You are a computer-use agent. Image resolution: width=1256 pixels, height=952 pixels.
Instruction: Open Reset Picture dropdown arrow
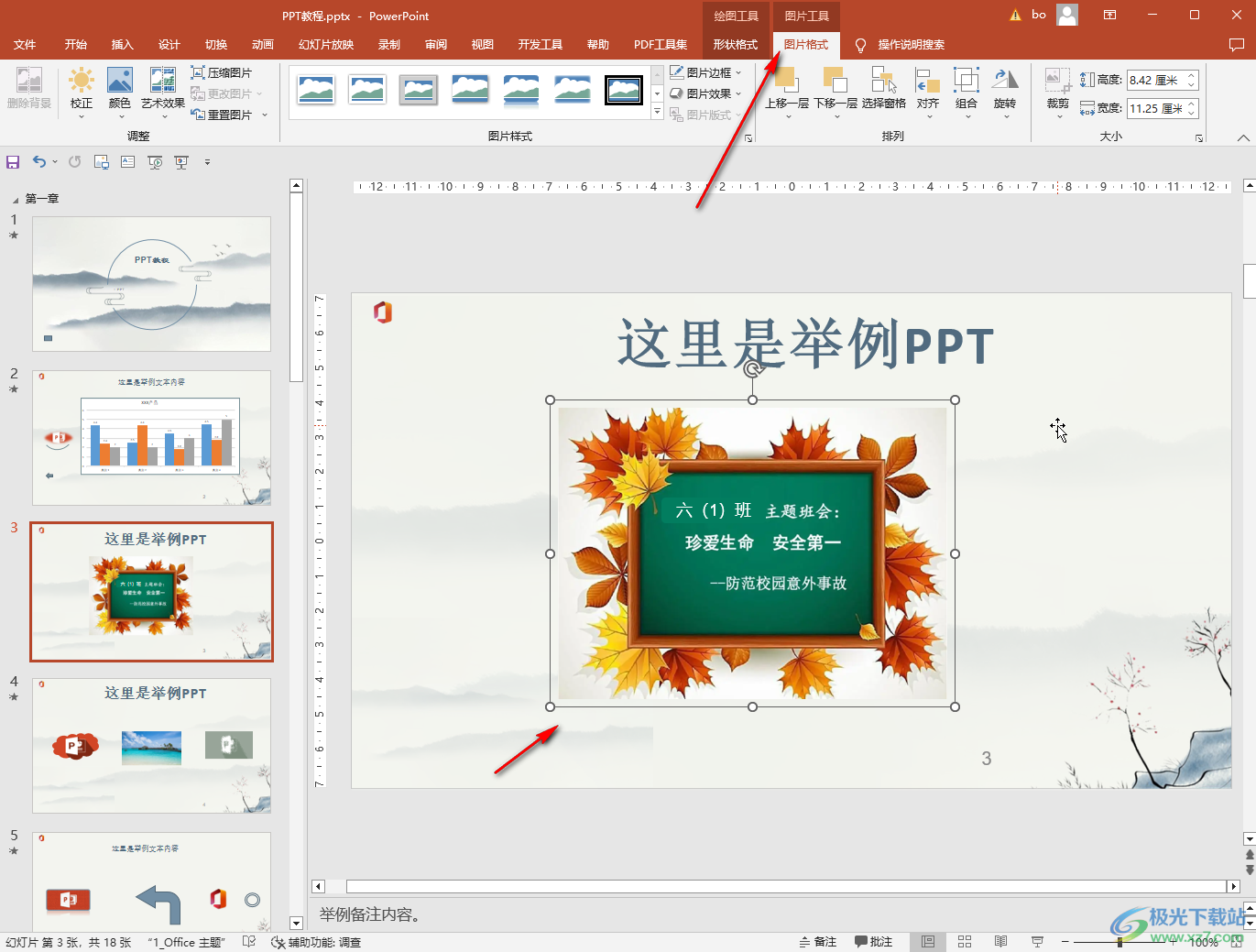coord(265,115)
